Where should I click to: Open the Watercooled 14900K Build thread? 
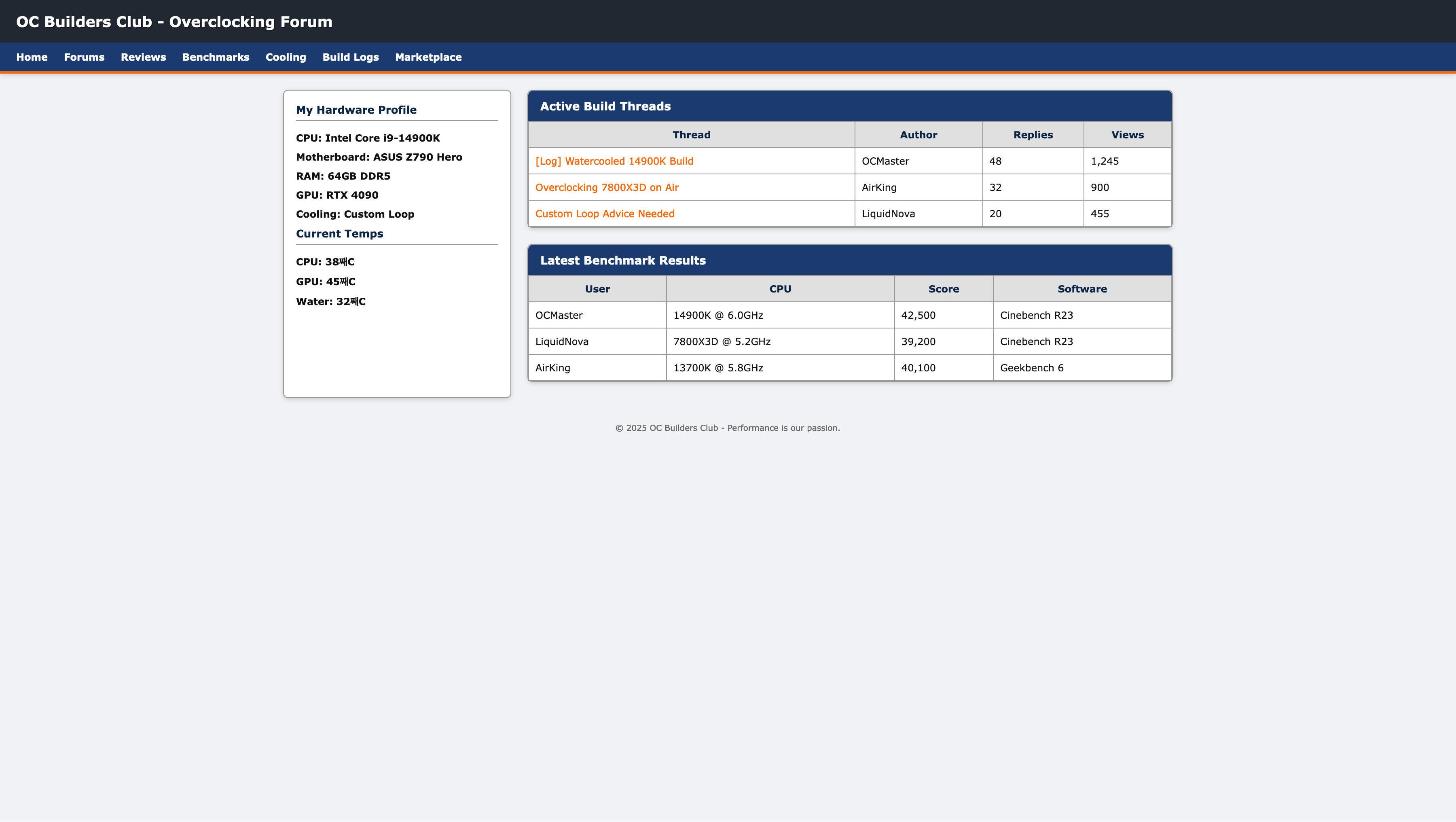pyautogui.click(x=614, y=161)
